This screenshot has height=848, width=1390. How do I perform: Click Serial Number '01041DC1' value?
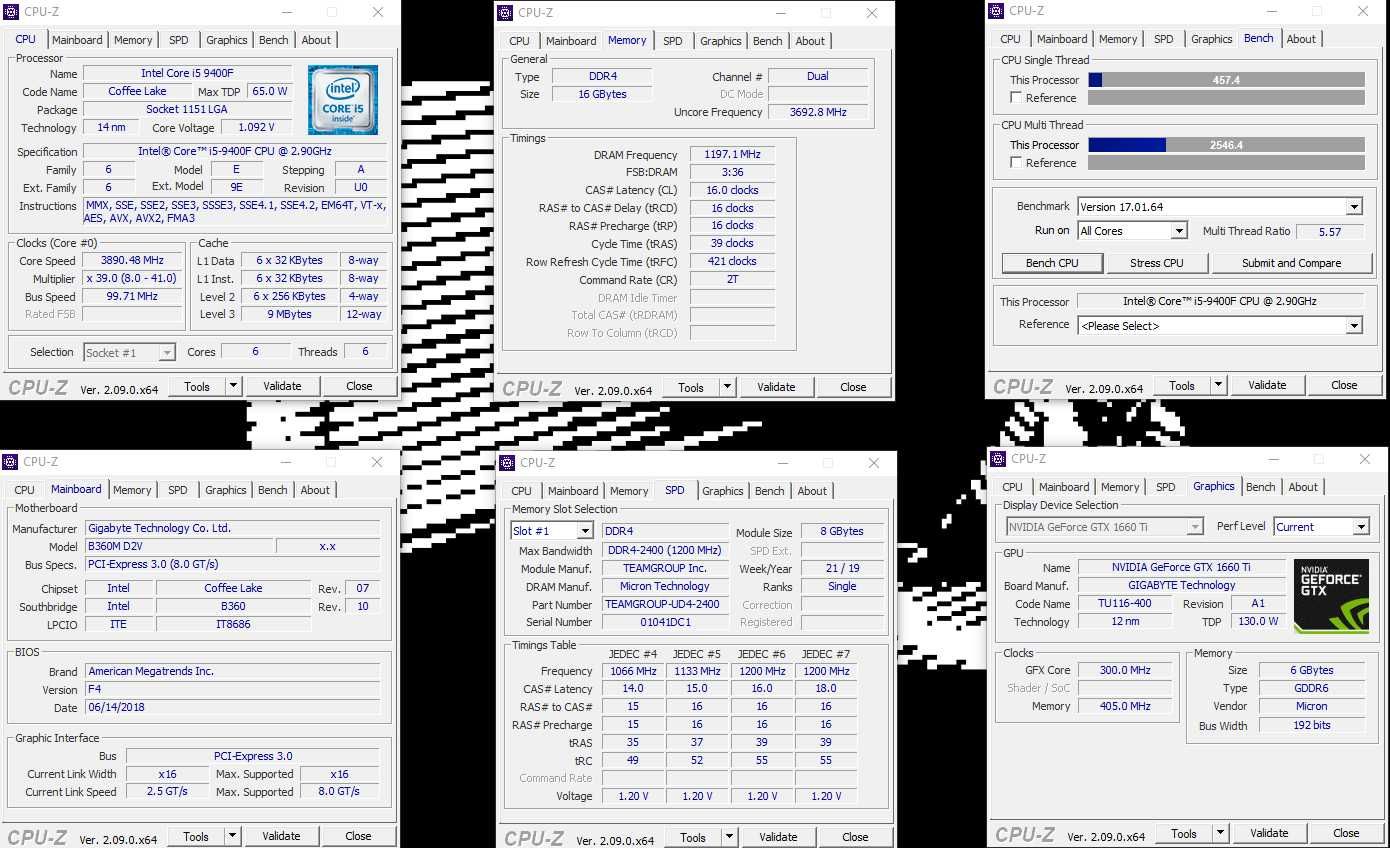coord(665,623)
